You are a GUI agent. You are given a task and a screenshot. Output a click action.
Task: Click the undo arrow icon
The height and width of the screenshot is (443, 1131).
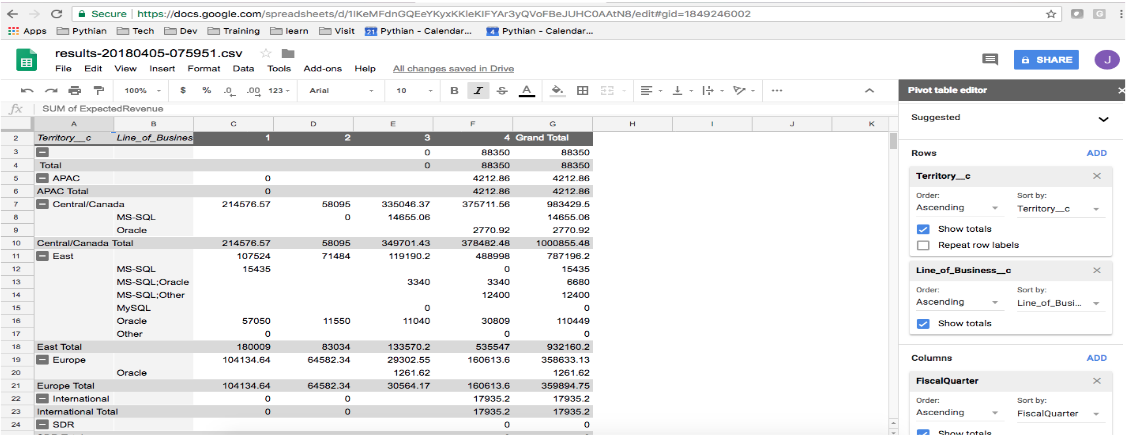pyautogui.click(x=27, y=90)
